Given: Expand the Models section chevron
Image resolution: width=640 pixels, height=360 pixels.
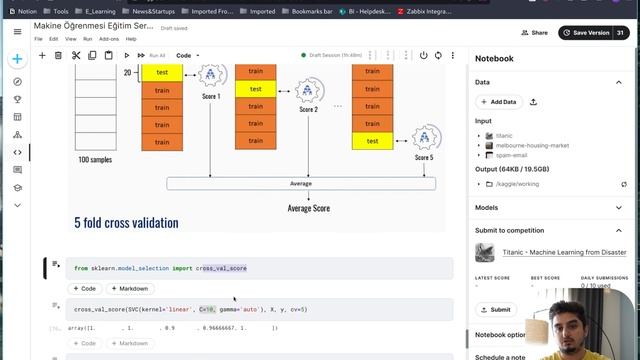Looking at the screenshot, I should coord(619,208).
